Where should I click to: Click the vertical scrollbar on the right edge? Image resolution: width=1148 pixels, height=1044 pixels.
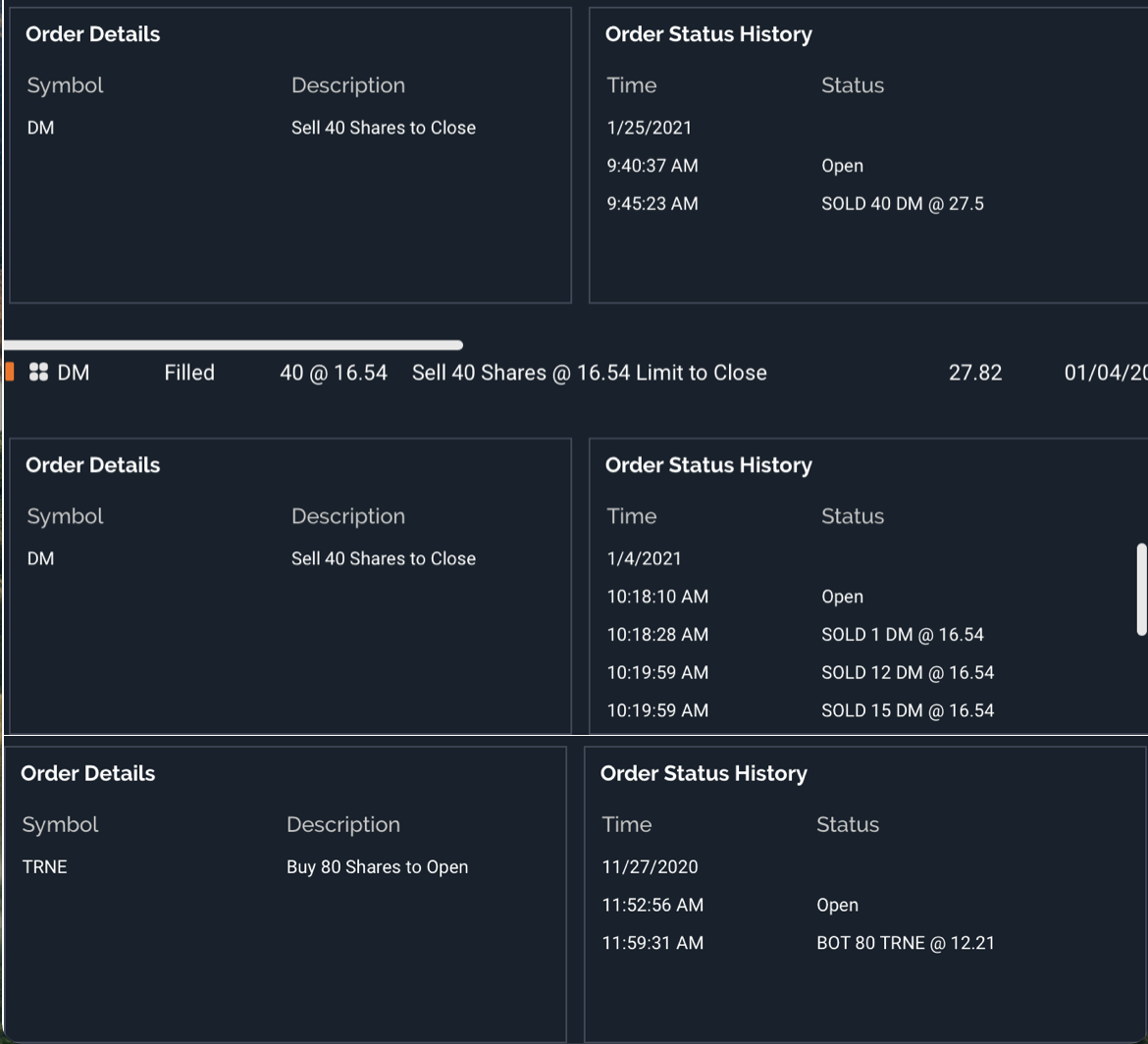click(1141, 590)
